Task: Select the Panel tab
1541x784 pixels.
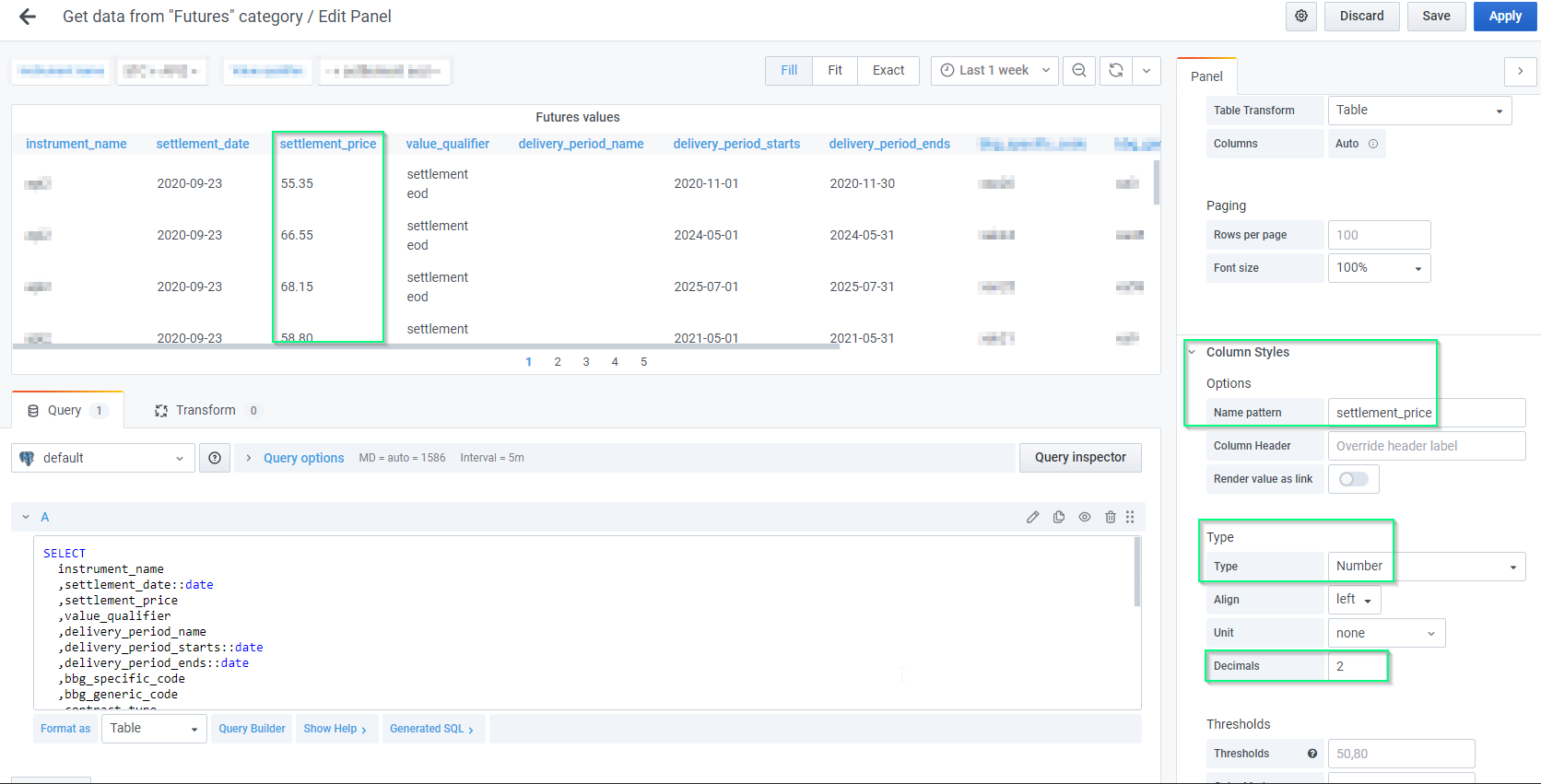Action: (x=1206, y=76)
